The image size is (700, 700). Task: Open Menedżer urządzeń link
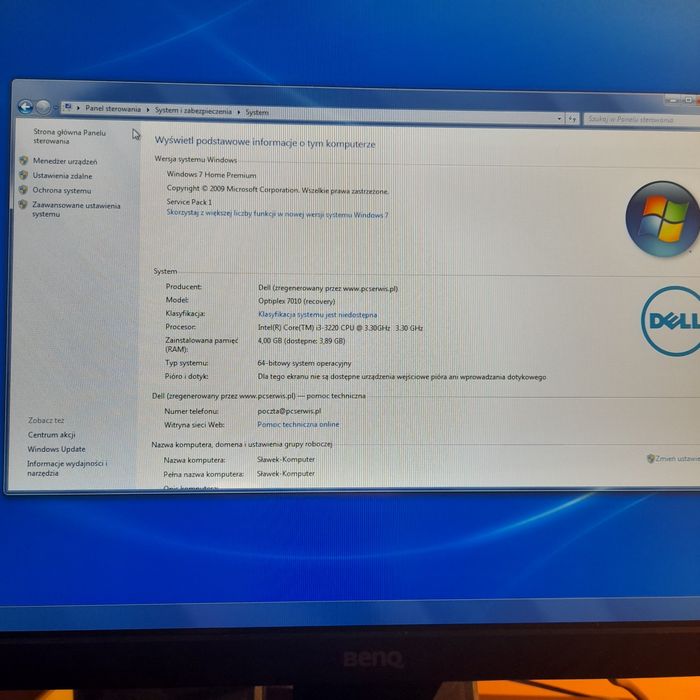(x=65, y=161)
